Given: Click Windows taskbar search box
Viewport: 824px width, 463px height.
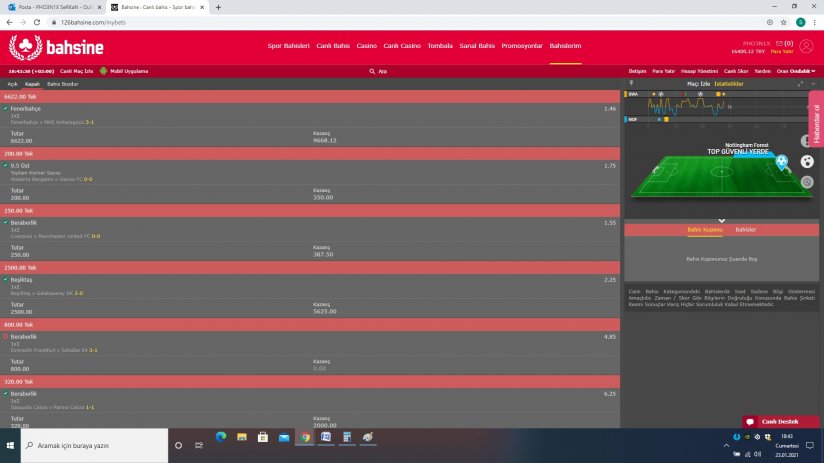Looking at the screenshot, I should coord(95,445).
